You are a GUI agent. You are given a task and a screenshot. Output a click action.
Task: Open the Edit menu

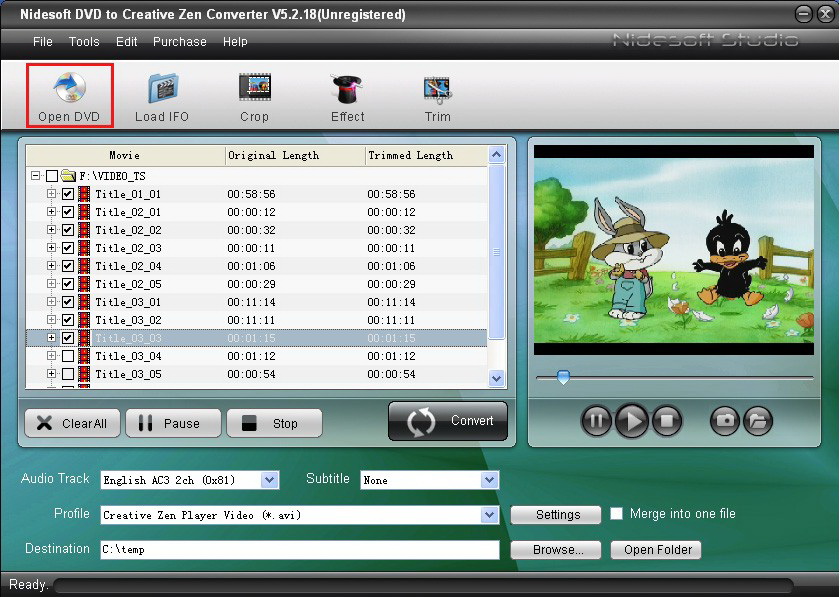tap(127, 42)
